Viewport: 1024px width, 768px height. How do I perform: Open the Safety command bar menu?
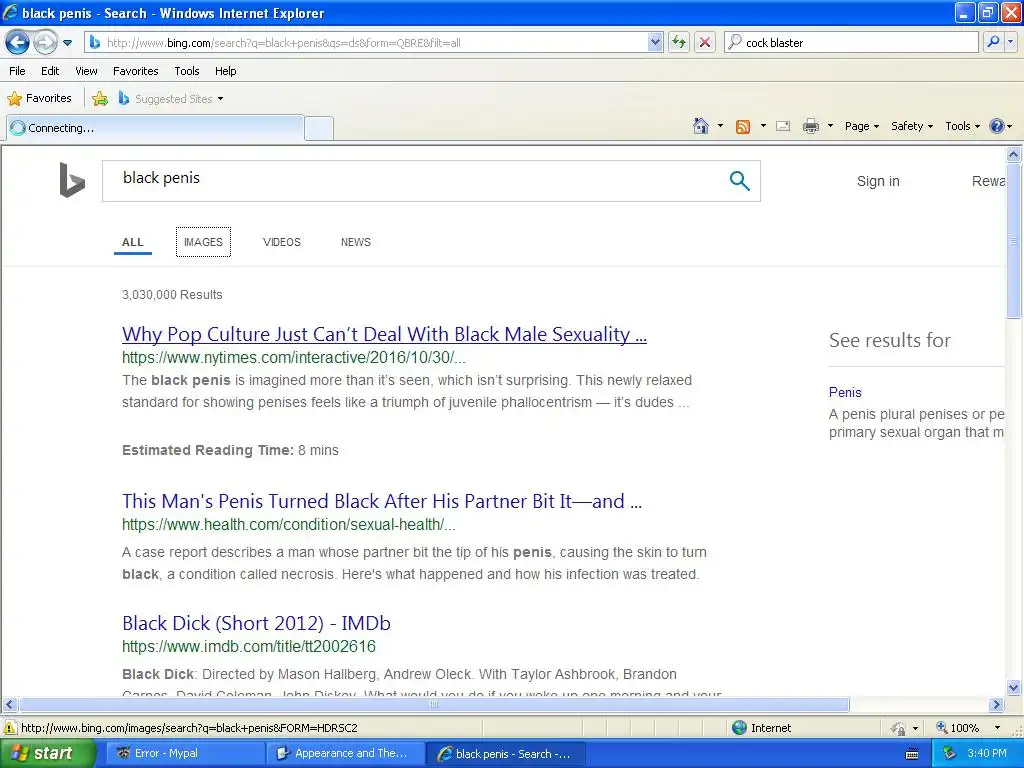pos(912,126)
